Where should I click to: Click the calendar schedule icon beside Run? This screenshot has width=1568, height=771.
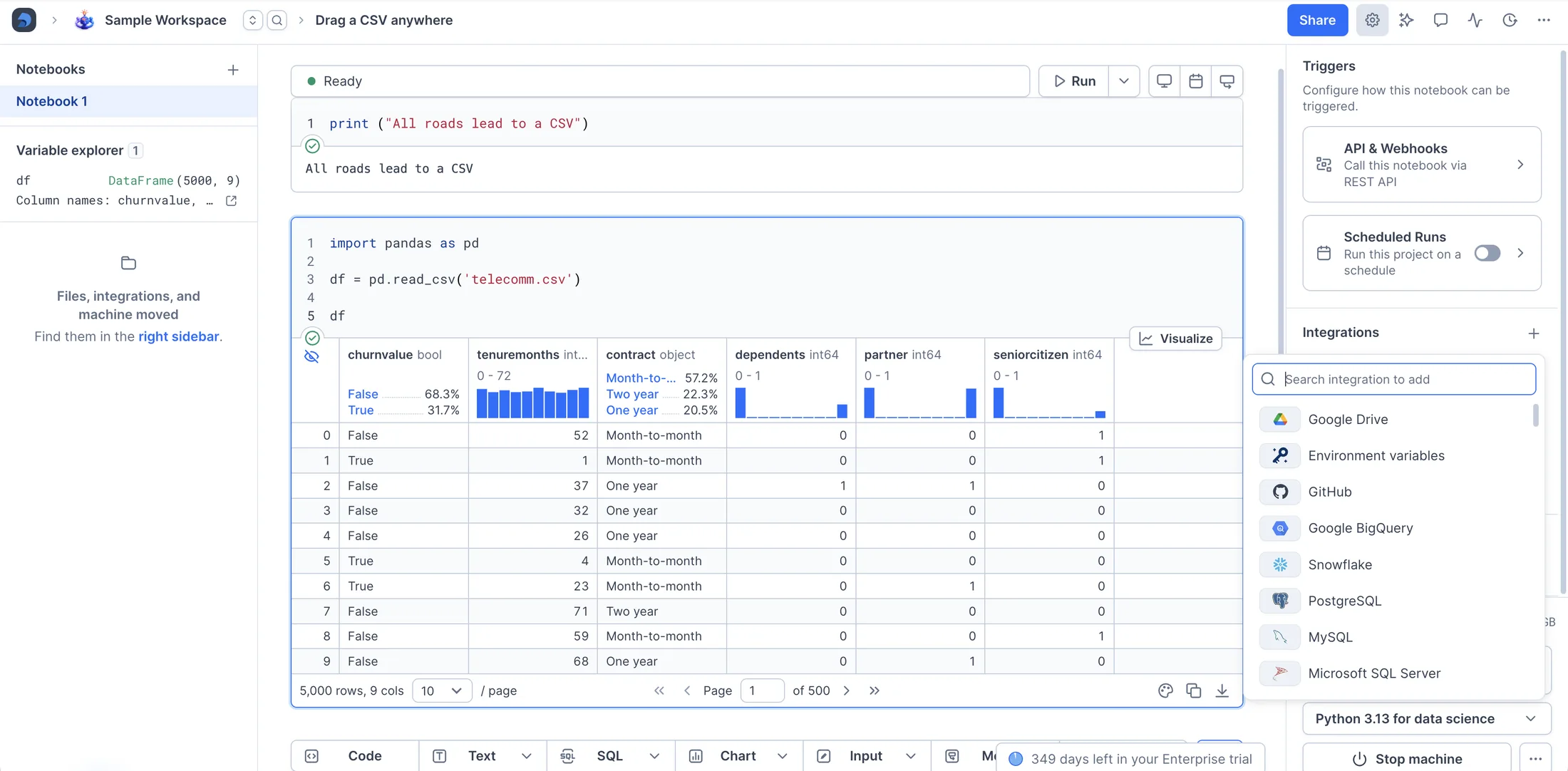(1195, 81)
